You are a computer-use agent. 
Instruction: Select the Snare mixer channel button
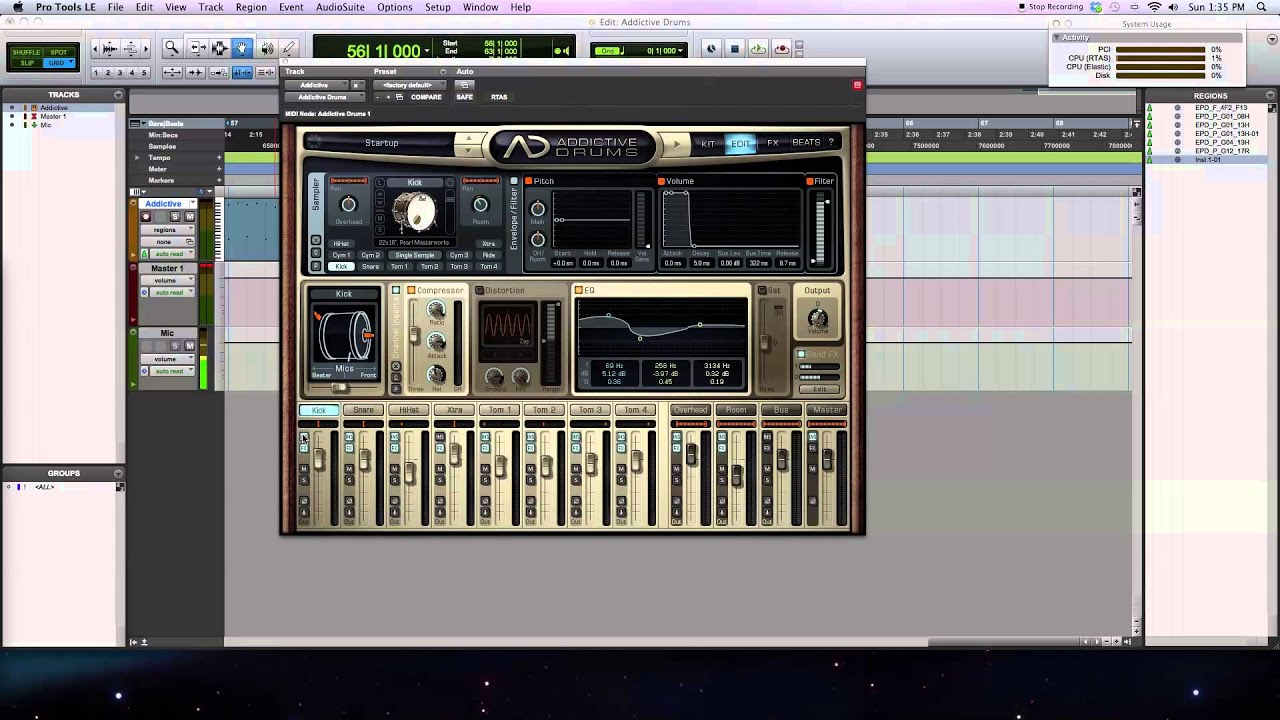click(364, 410)
